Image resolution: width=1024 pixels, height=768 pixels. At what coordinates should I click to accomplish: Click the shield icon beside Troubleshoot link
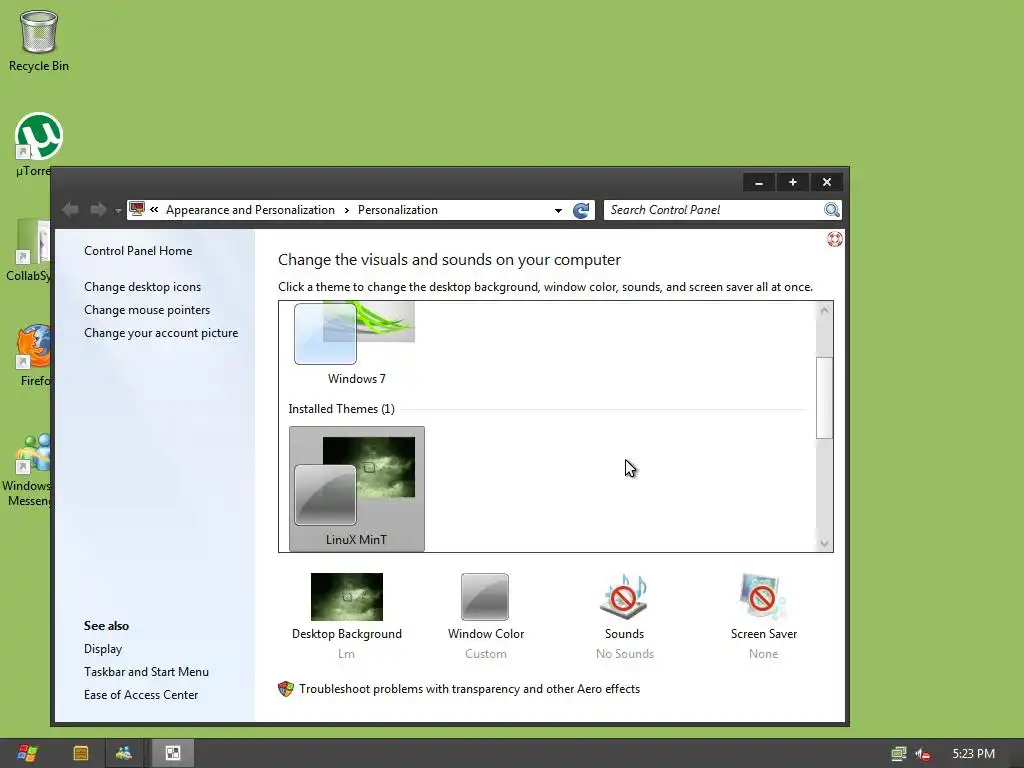(286, 689)
